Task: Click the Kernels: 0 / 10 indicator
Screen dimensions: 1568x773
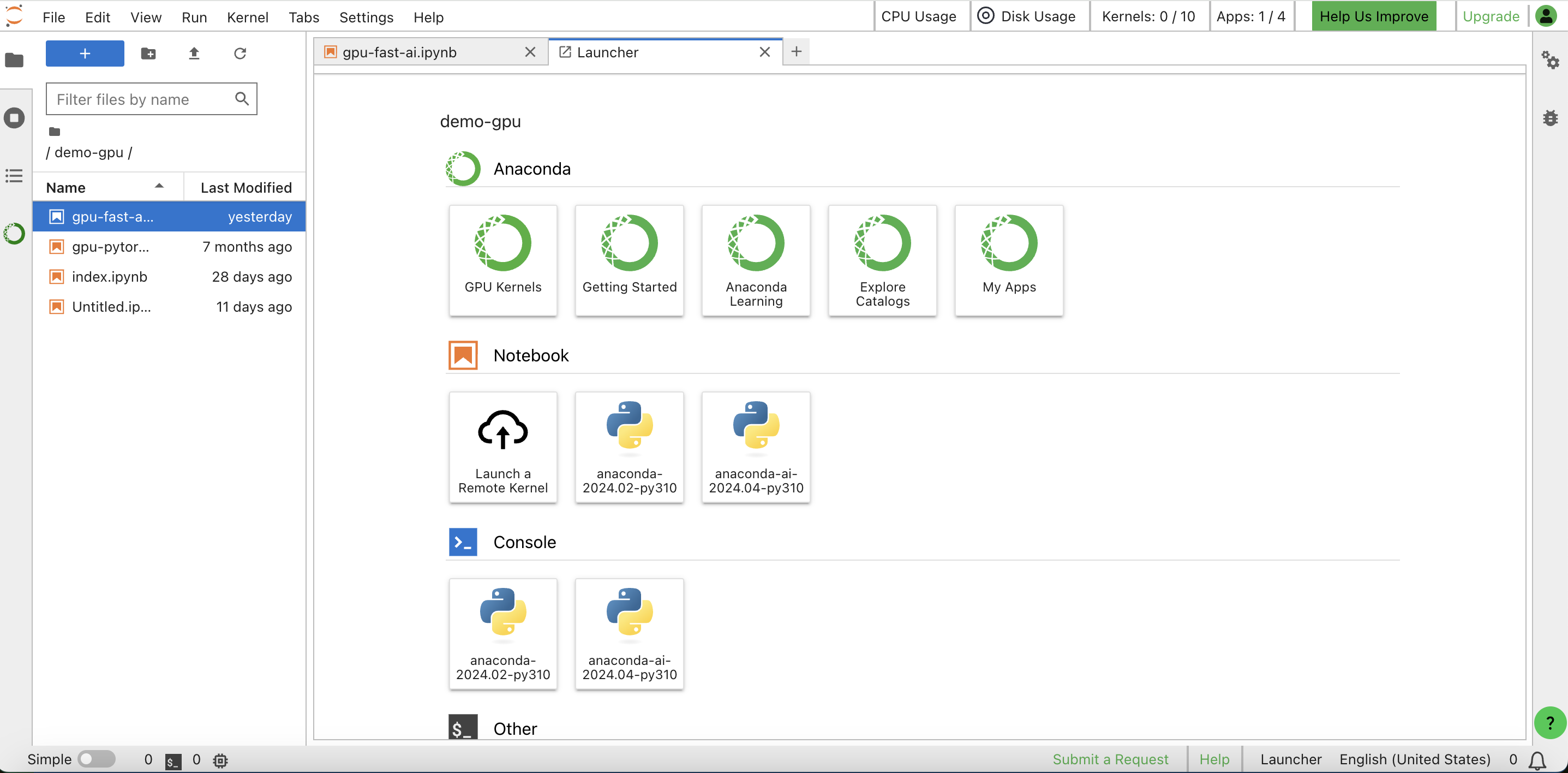Action: pos(1148,16)
